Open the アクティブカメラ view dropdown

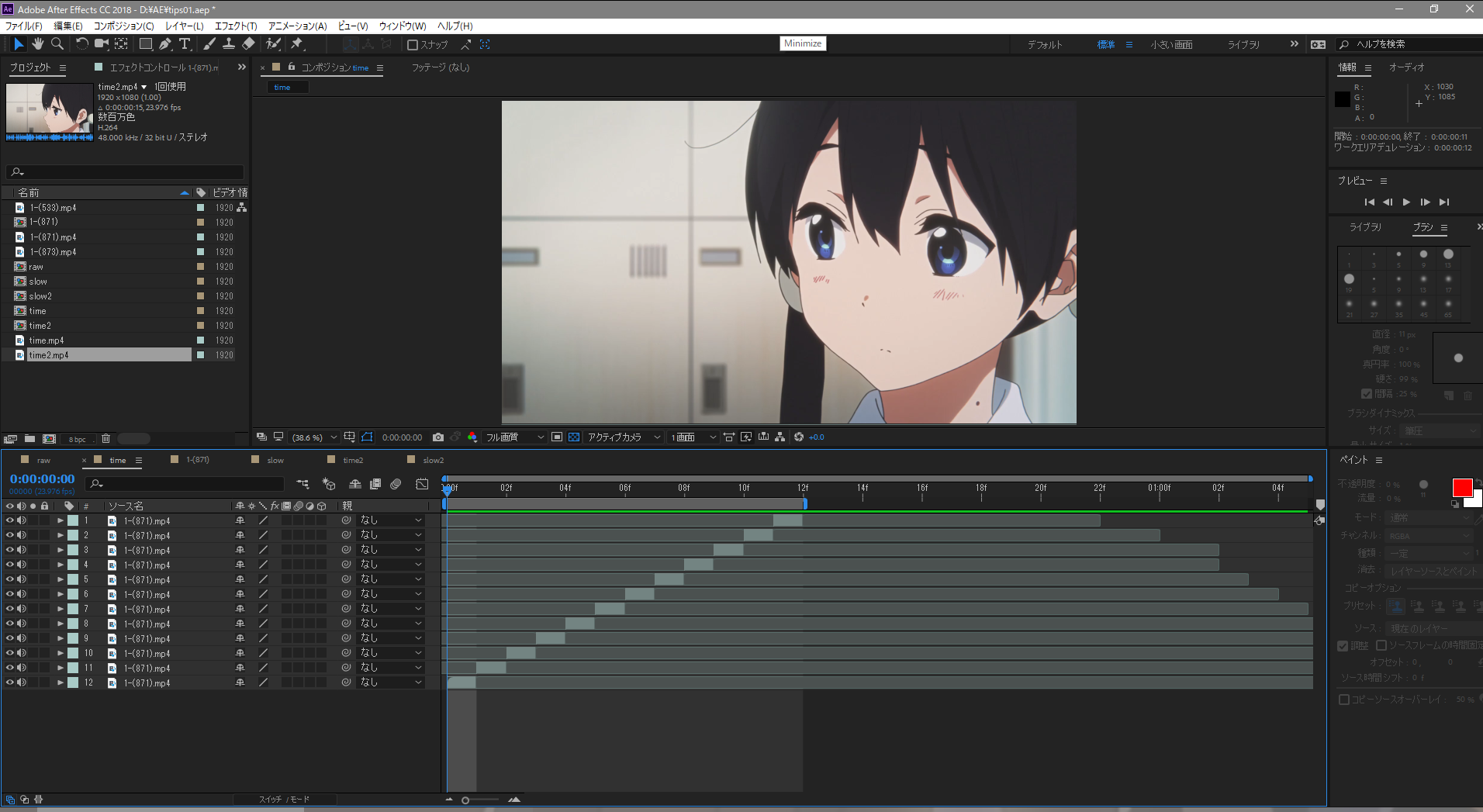624,437
